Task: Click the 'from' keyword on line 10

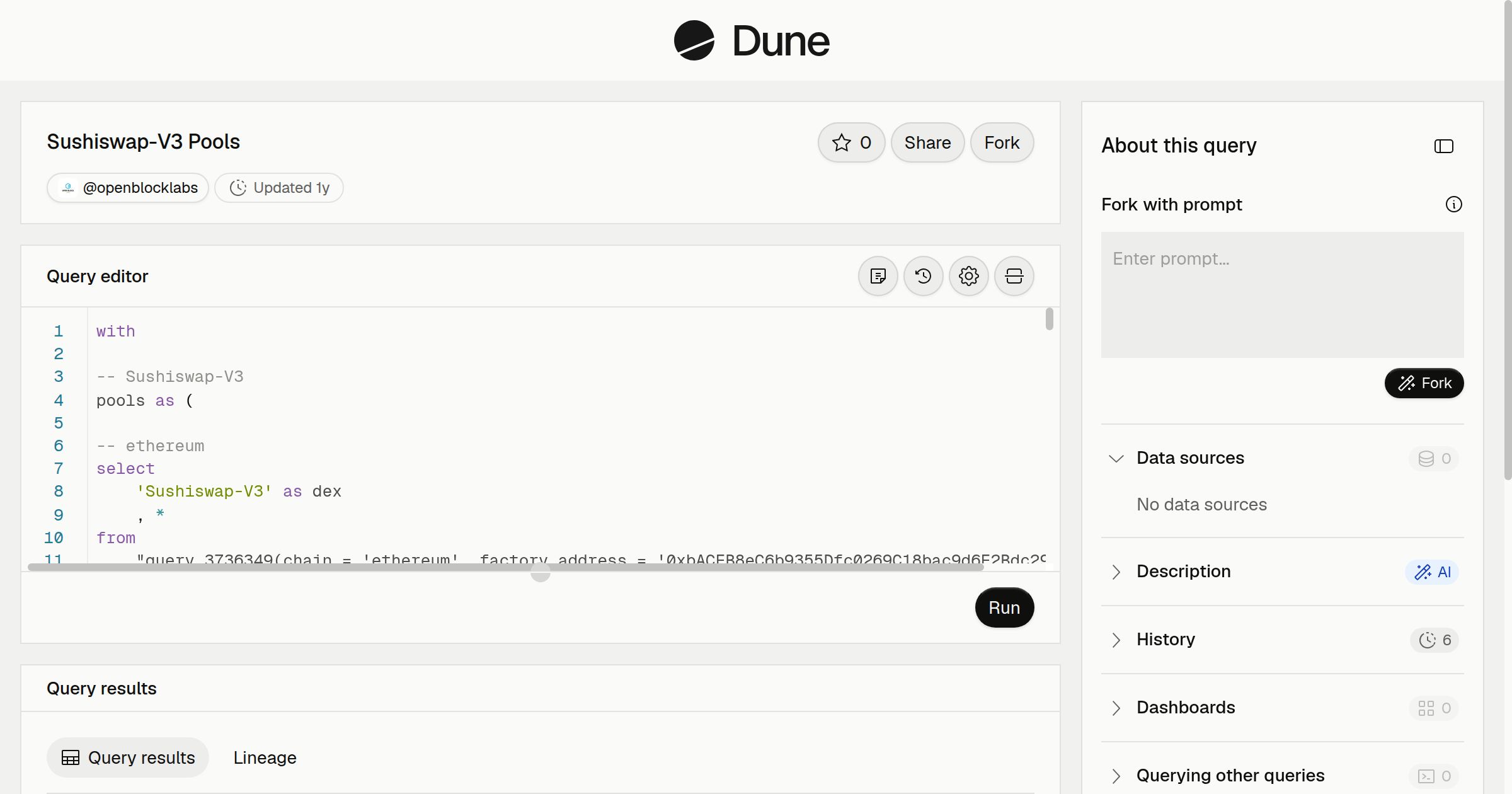Action: pos(116,538)
